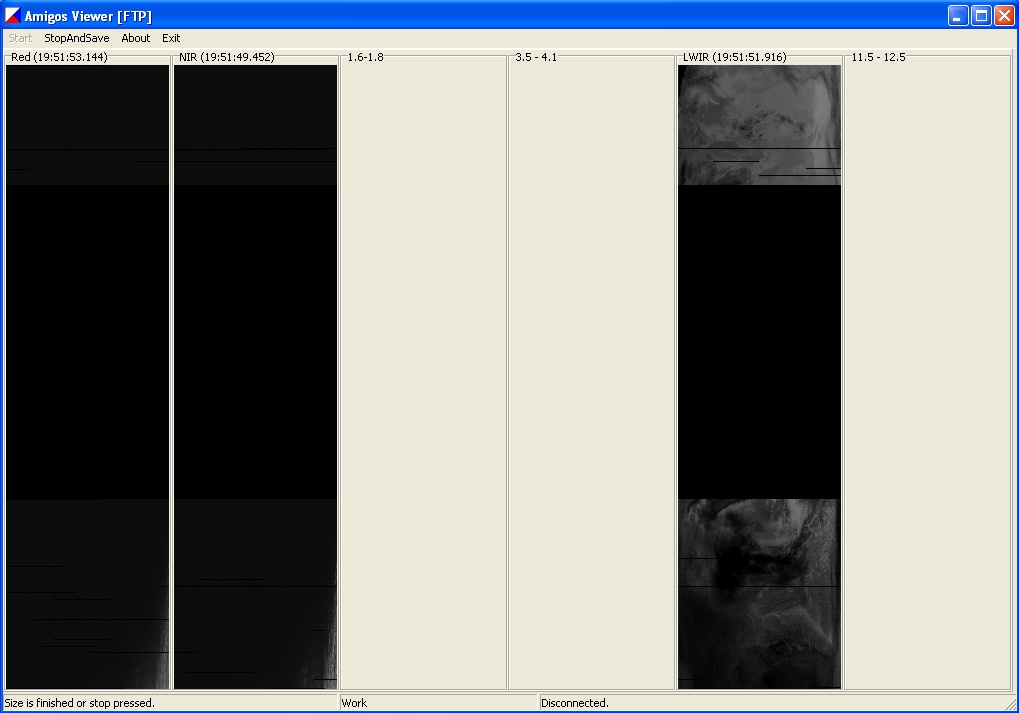
Task: Click the 3.5 - 4.1 channel label
Action: click(x=536, y=57)
